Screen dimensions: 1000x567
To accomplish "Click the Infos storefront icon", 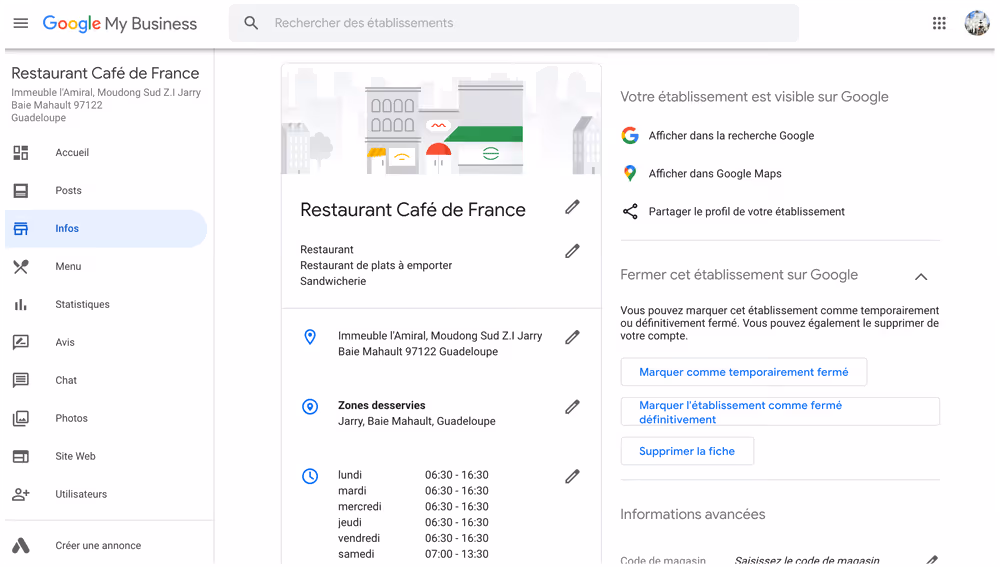I will point(21,228).
